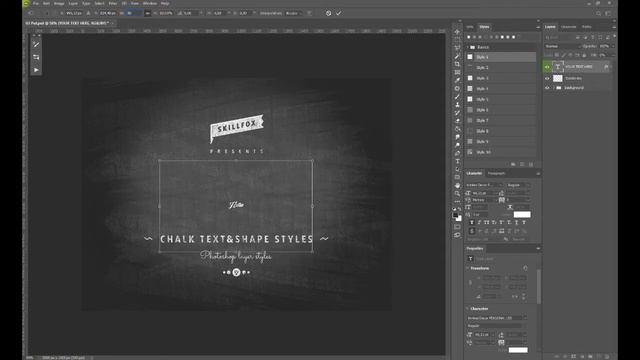Click the brush settings icon on left strip
This screenshot has width=640, height=360.
[36, 44]
